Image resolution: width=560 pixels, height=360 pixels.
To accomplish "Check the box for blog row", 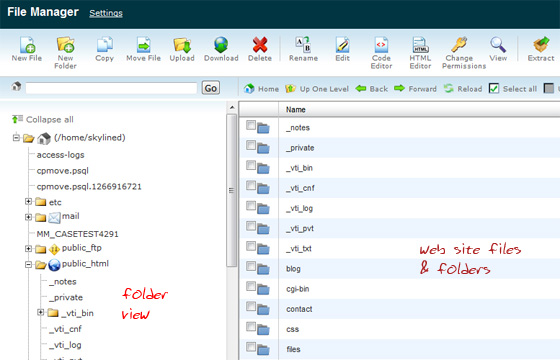I will (251, 266).
